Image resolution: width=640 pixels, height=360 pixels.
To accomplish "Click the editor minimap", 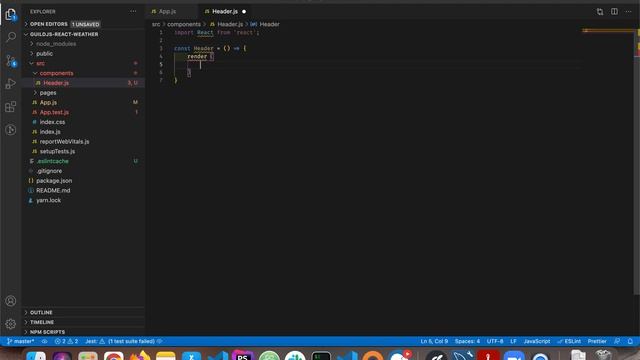I will click(608, 31).
